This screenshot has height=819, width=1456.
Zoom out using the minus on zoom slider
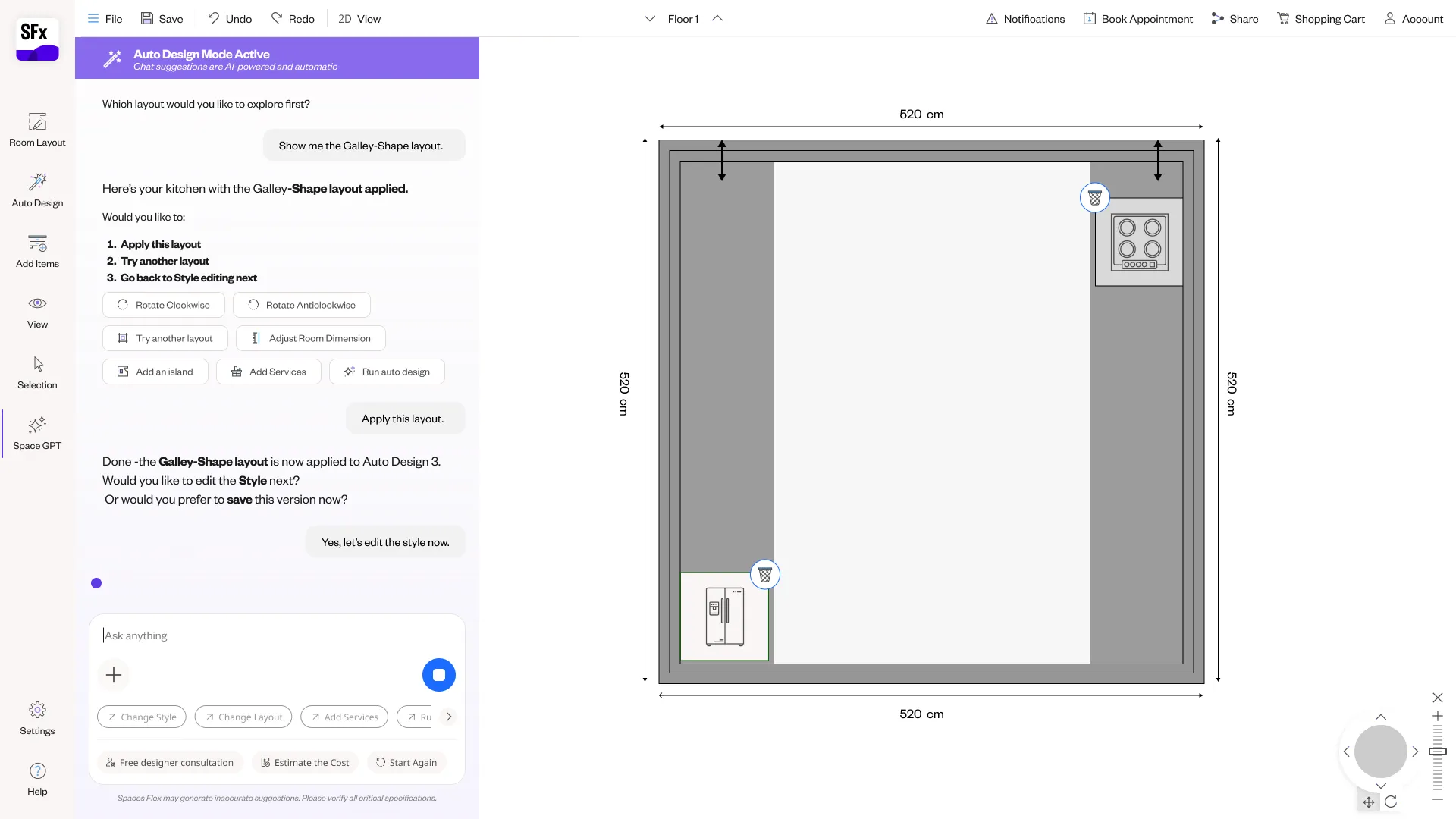pos(1438,799)
